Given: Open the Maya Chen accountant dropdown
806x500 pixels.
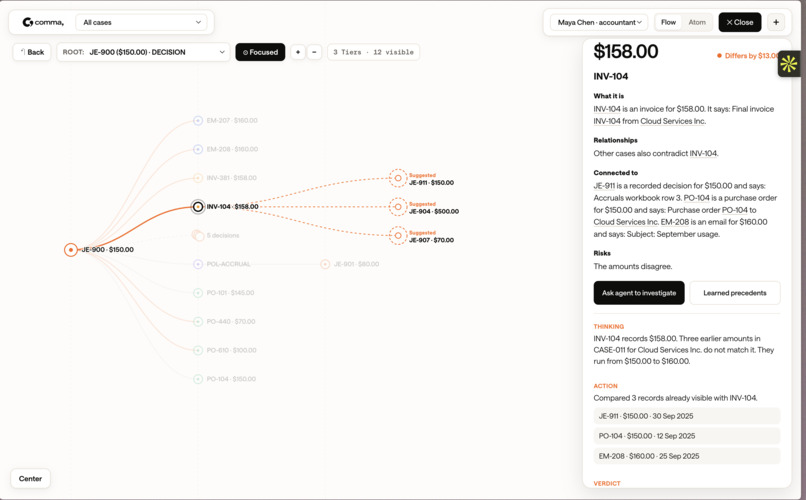Looking at the screenshot, I should point(599,22).
